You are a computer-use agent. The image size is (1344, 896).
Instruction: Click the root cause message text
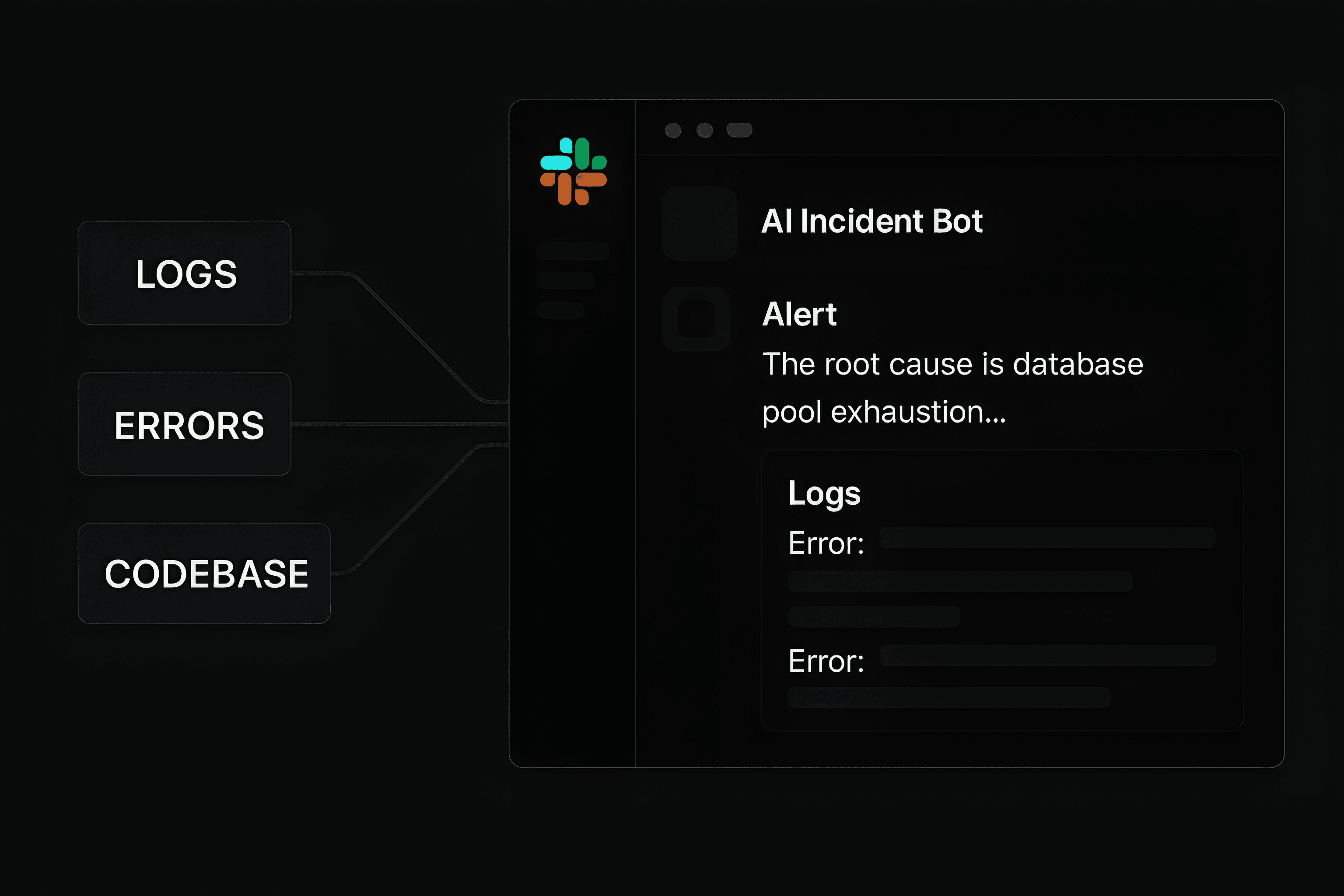click(952, 388)
